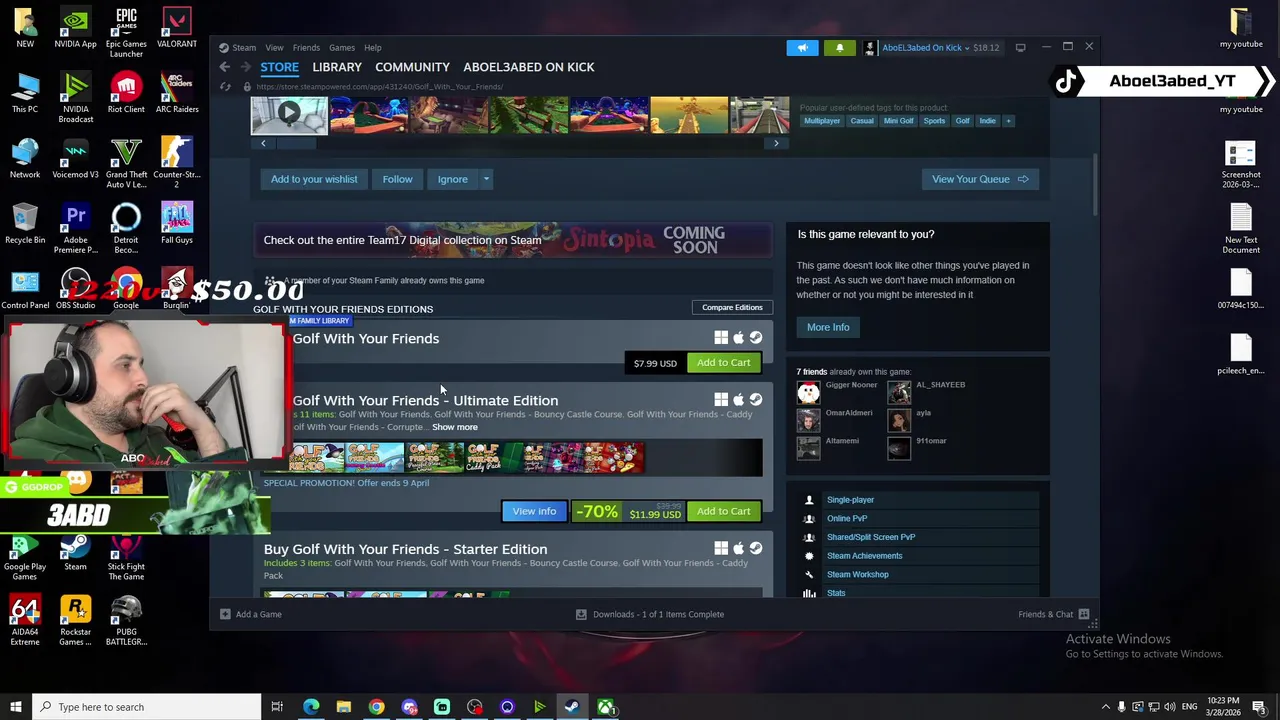Open the VALORANT desktop shortcut
The image size is (1280, 720).
pos(177,28)
